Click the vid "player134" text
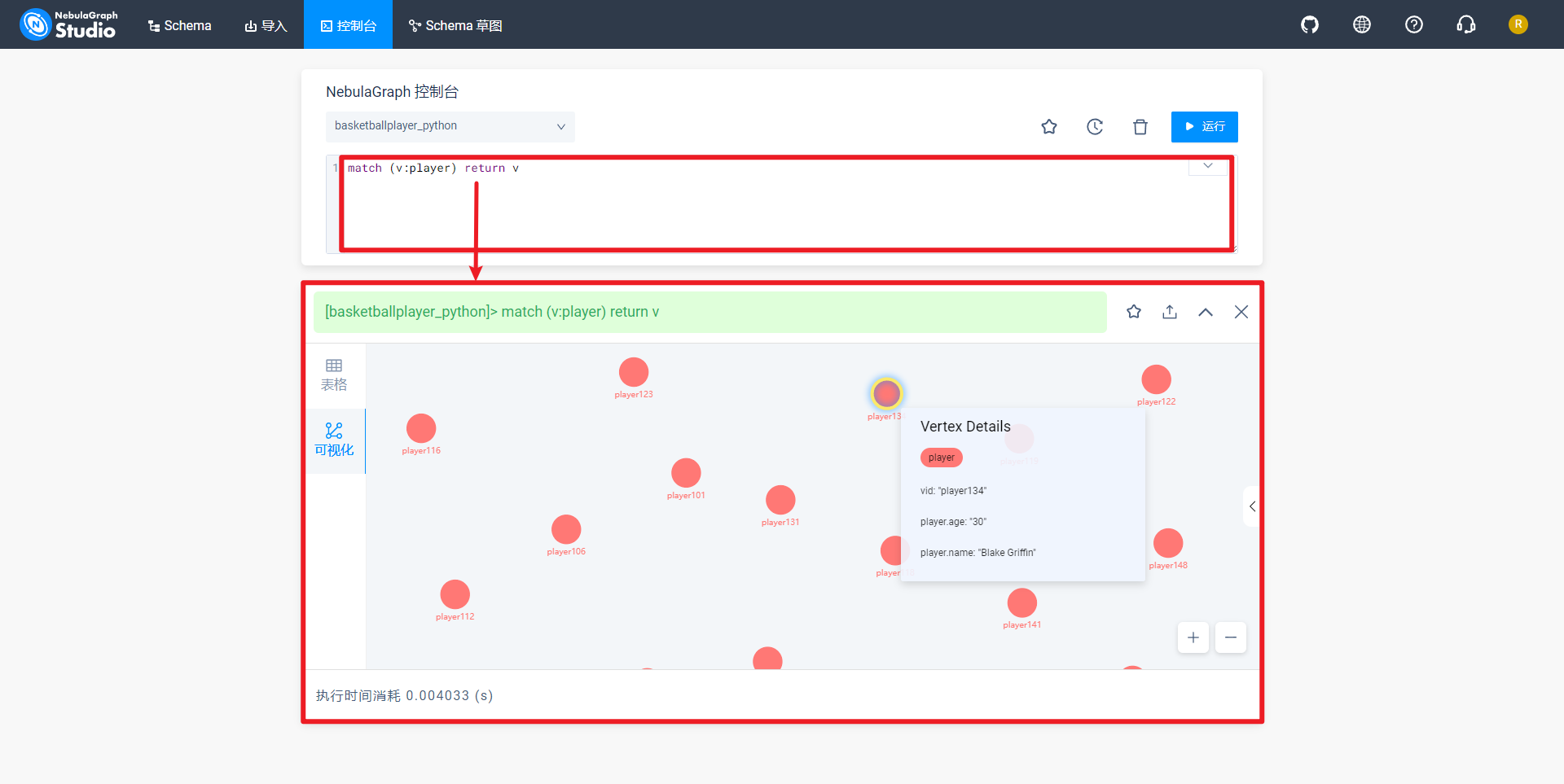Screen dimensions: 1564x784 click(953, 491)
